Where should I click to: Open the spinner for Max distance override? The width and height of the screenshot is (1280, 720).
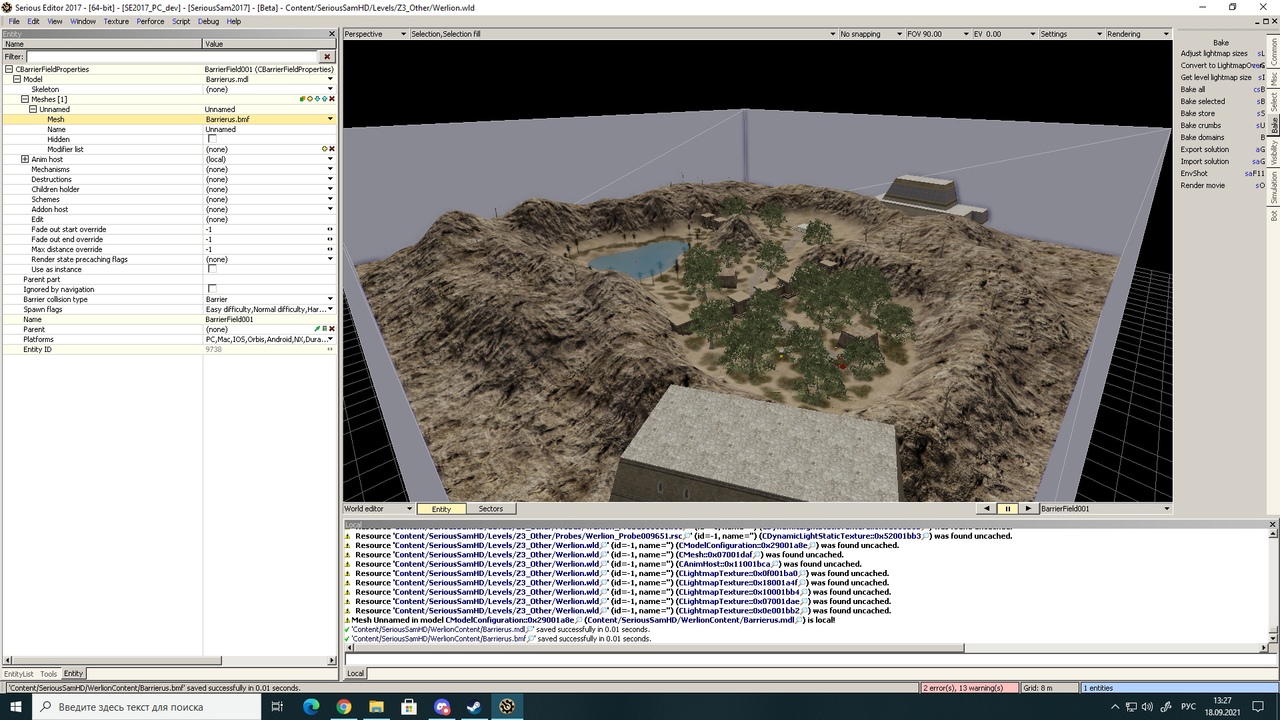tap(330, 249)
